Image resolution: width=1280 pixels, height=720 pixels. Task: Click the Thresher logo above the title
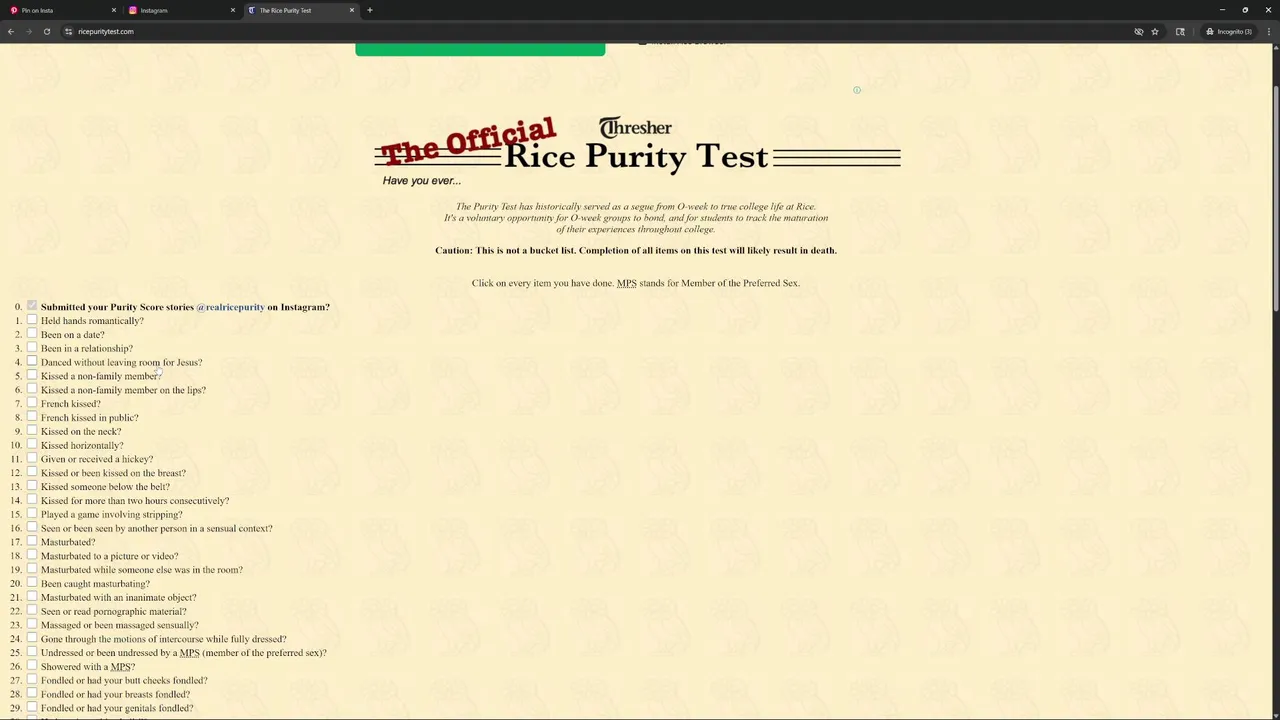pyautogui.click(x=635, y=127)
